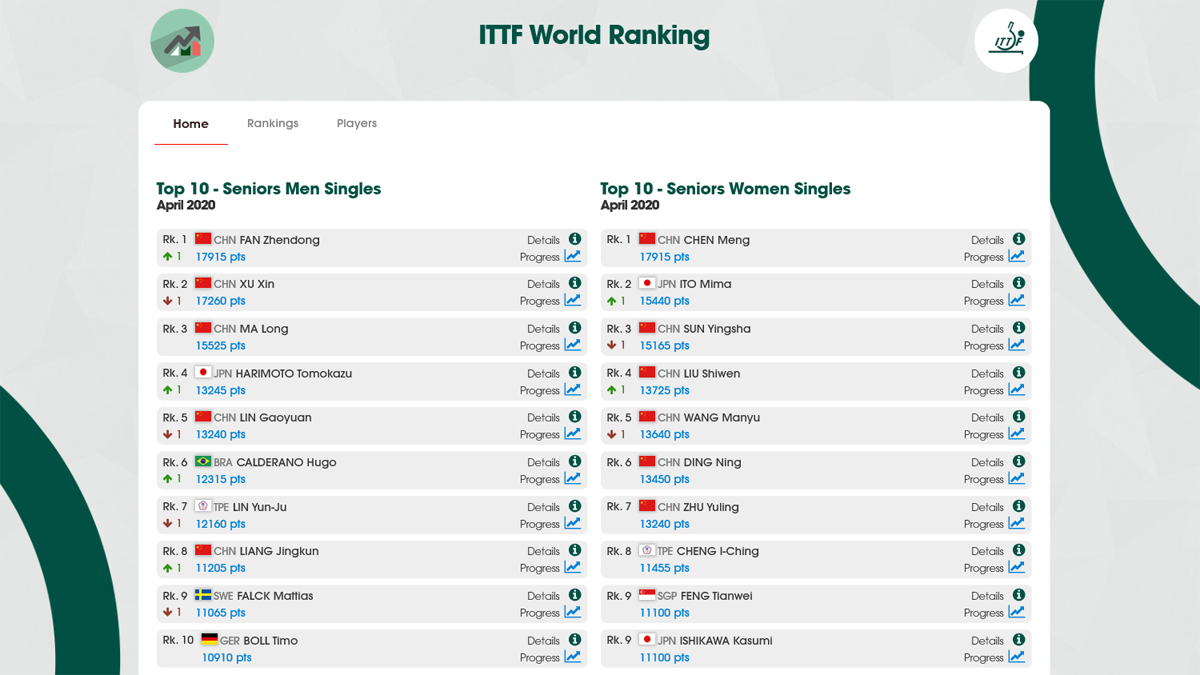Viewport: 1200px width, 675px height.
Task: Select the 12315 pts value
Action: point(220,480)
